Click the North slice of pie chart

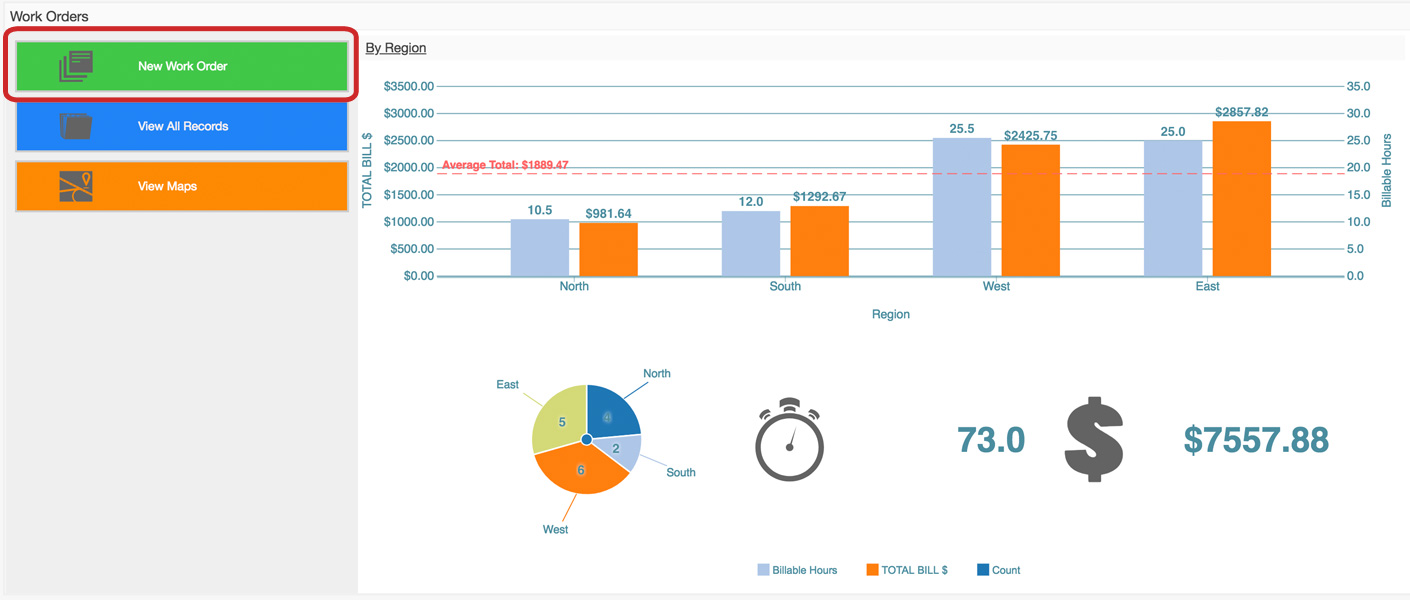tap(610, 412)
